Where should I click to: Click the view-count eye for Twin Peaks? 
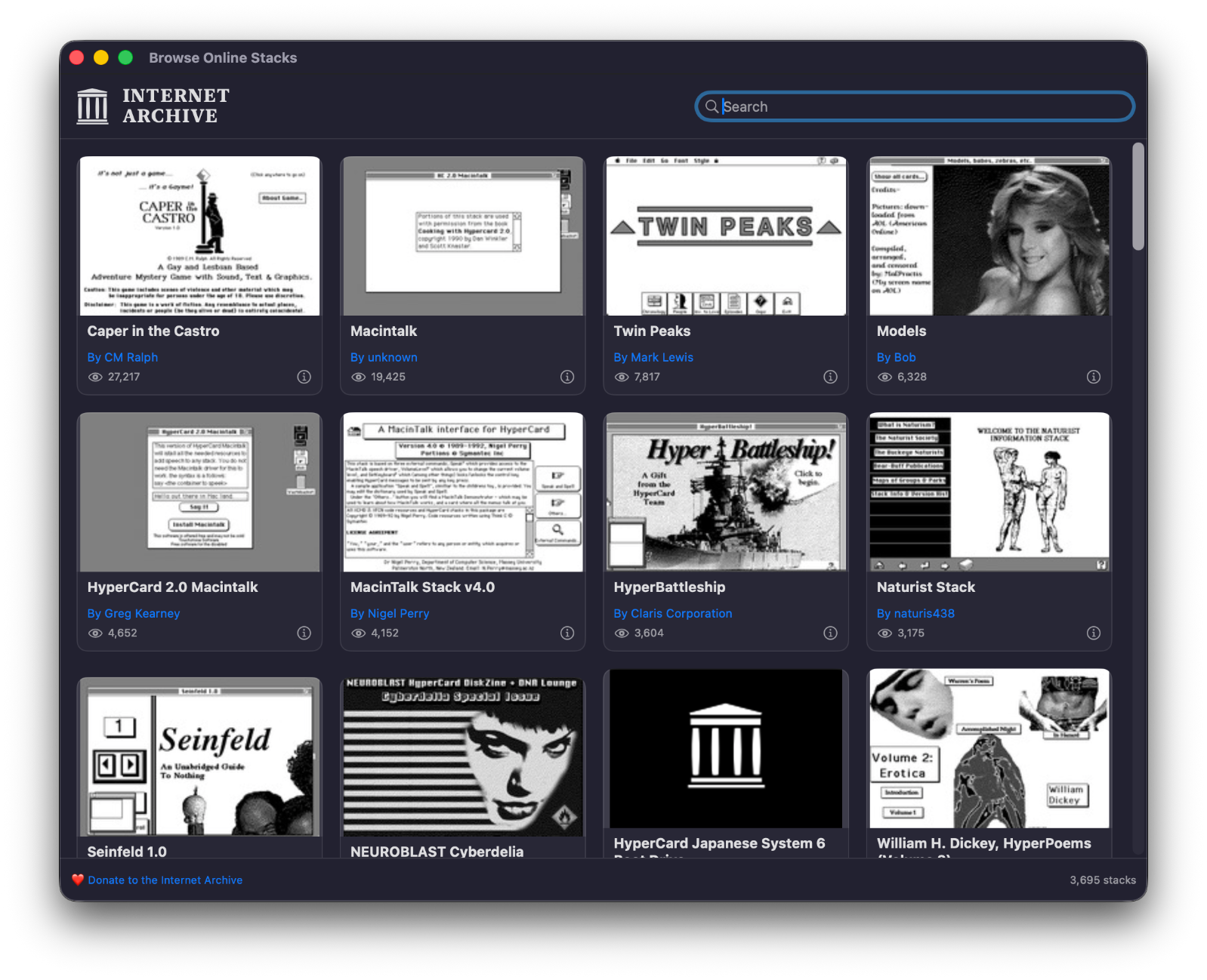click(x=622, y=377)
